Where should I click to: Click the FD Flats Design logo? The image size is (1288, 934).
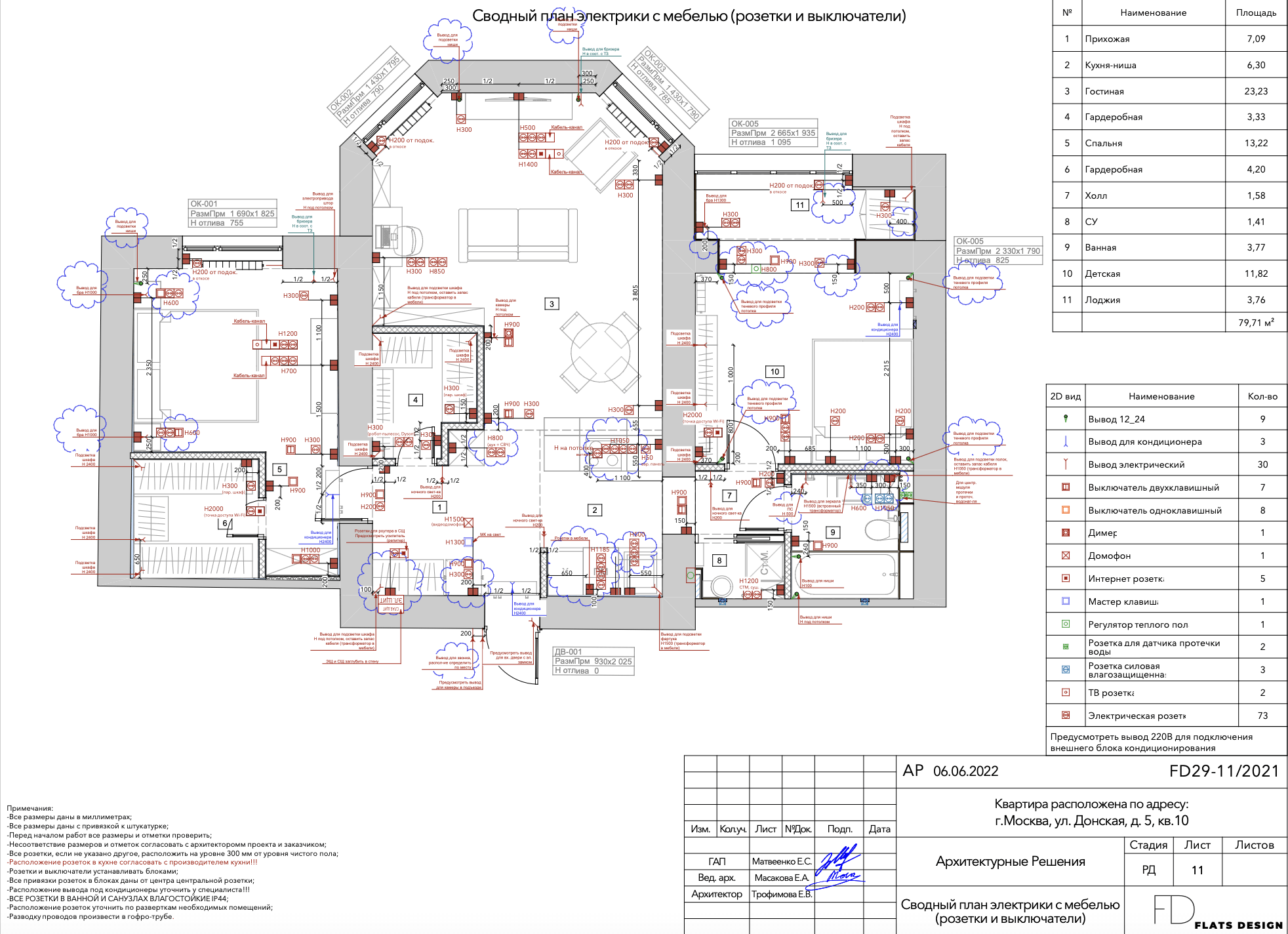[1218, 912]
